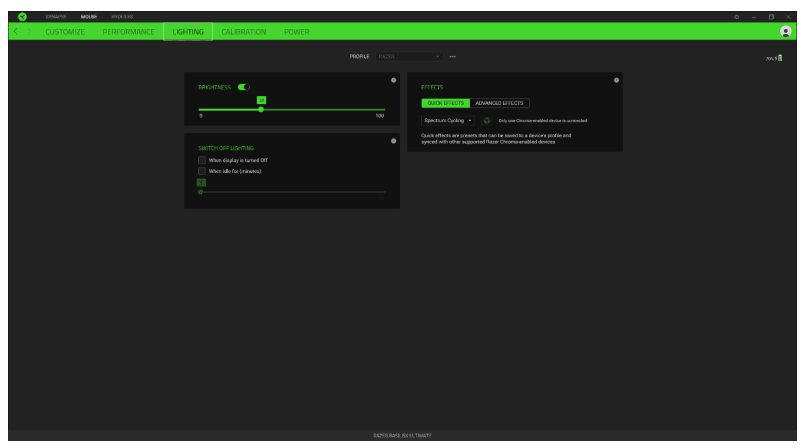Click brightness maximum label 100
The height and width of the screenshot is (448, 808).
[x=380, y=116]
